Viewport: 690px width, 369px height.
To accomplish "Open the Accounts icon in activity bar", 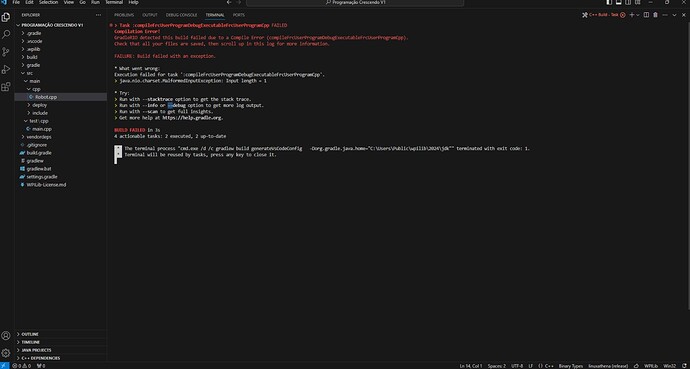I will coord(6,336).
